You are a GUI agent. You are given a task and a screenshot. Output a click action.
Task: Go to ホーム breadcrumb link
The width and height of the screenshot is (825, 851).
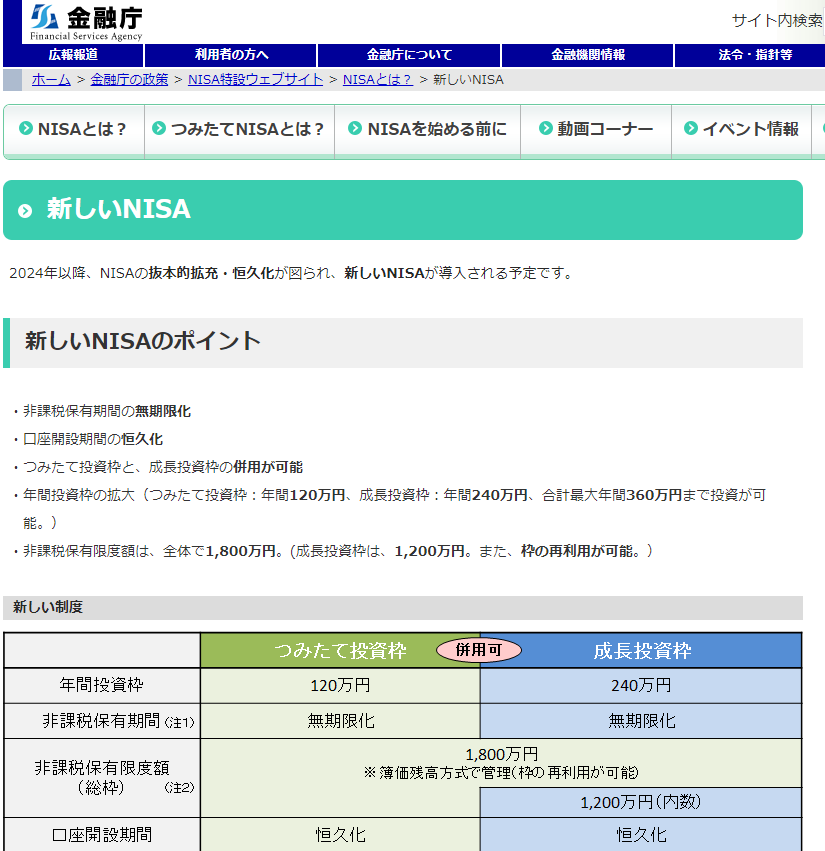[x=51, y=80]
